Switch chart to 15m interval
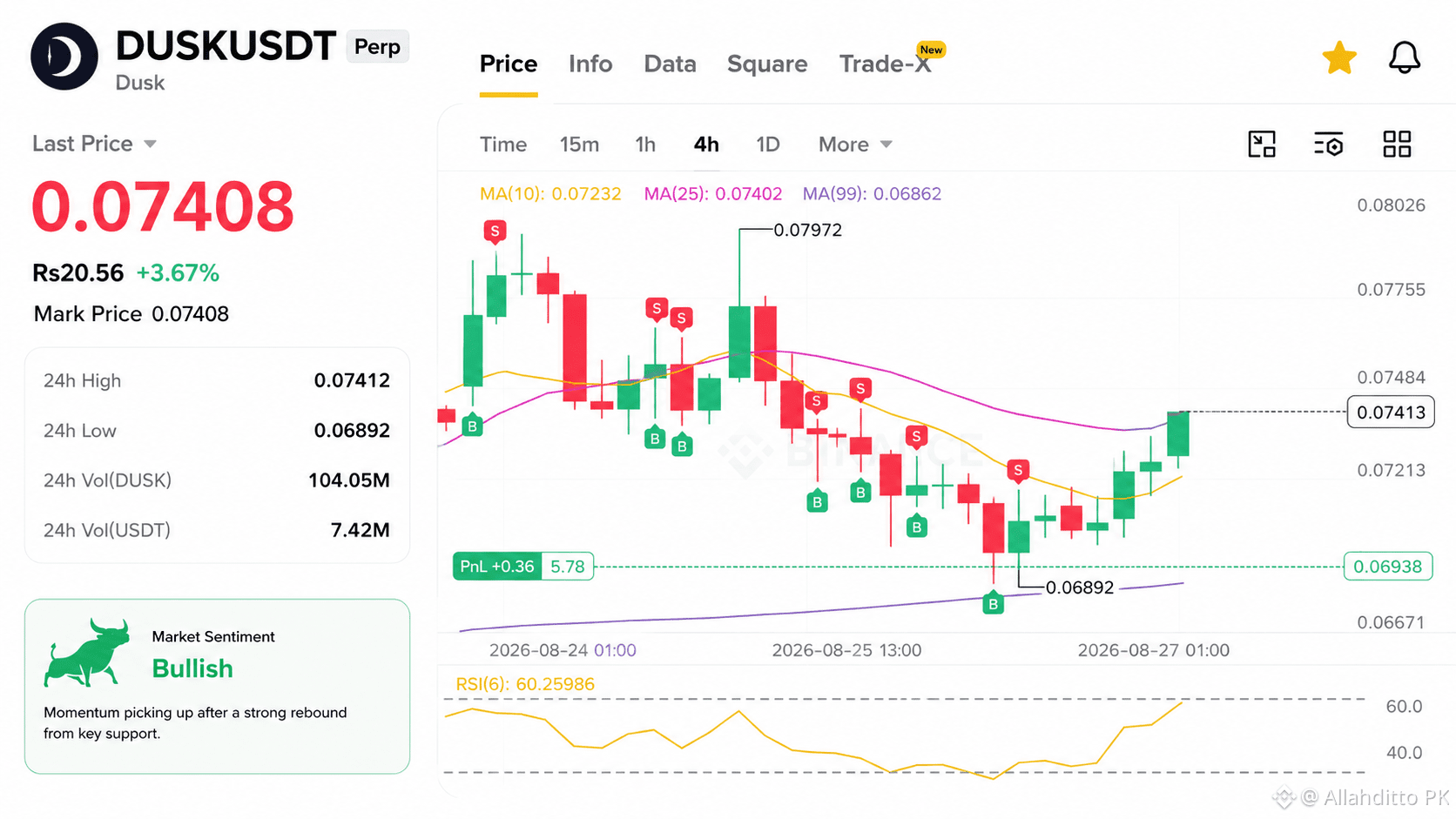1456x819 pixels. coord(579,144)
